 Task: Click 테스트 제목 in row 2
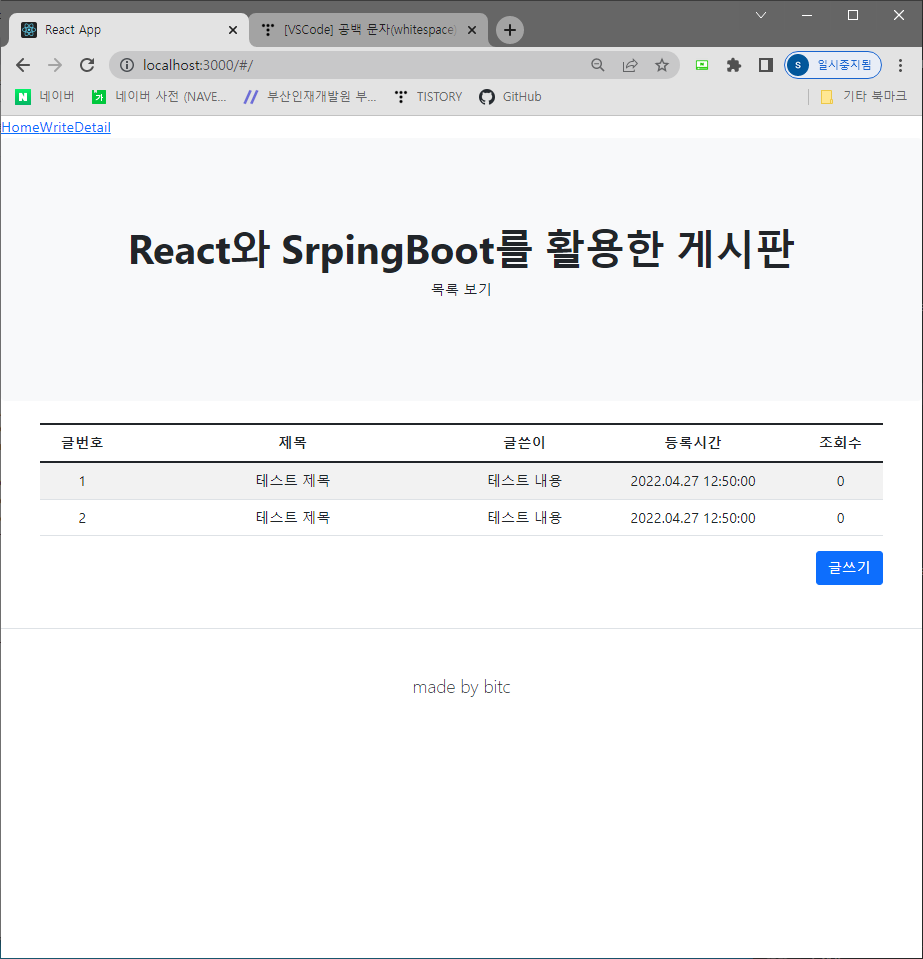pyautogui.click(x=292, y=518)
